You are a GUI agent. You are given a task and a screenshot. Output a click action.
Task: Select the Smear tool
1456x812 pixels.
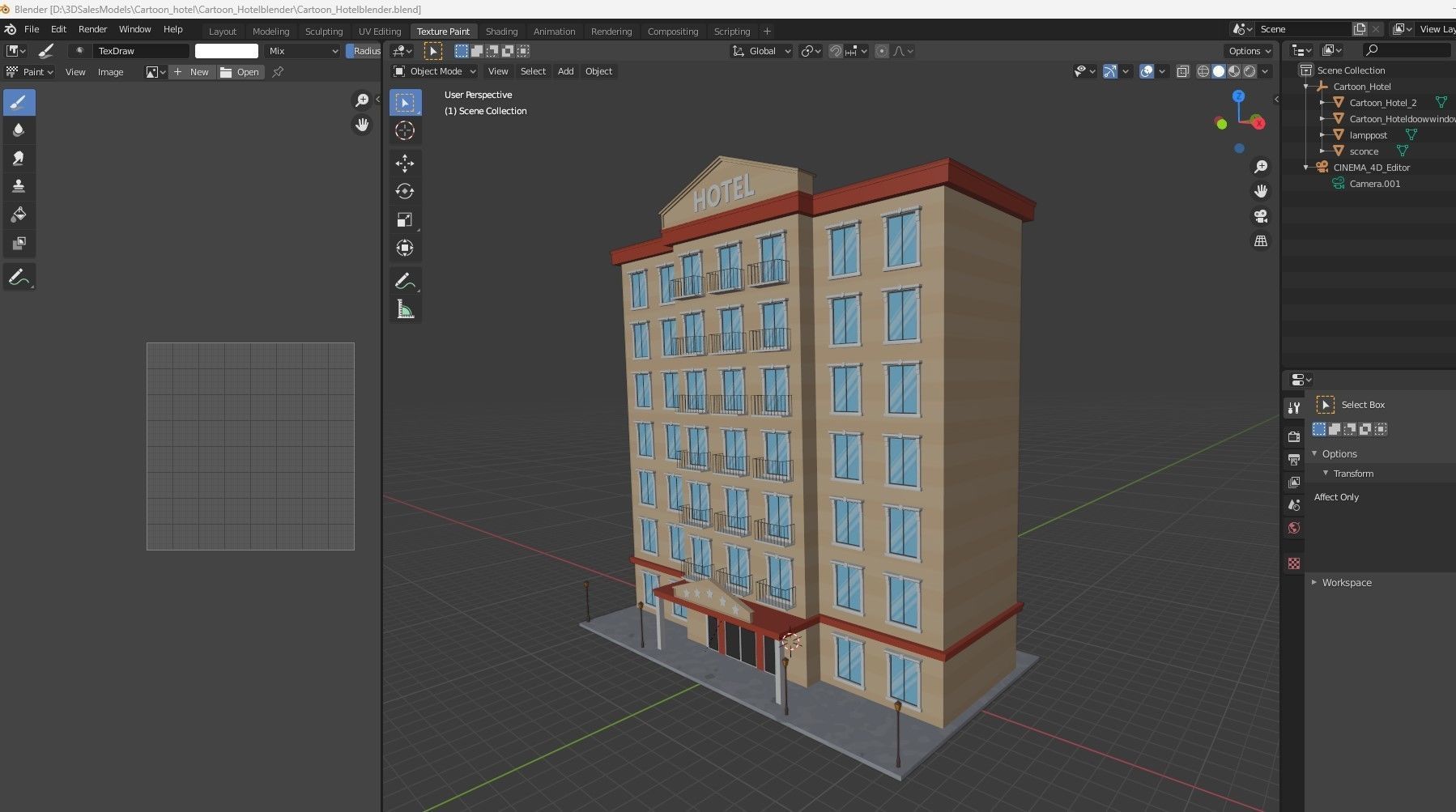(x=19, y=159)
